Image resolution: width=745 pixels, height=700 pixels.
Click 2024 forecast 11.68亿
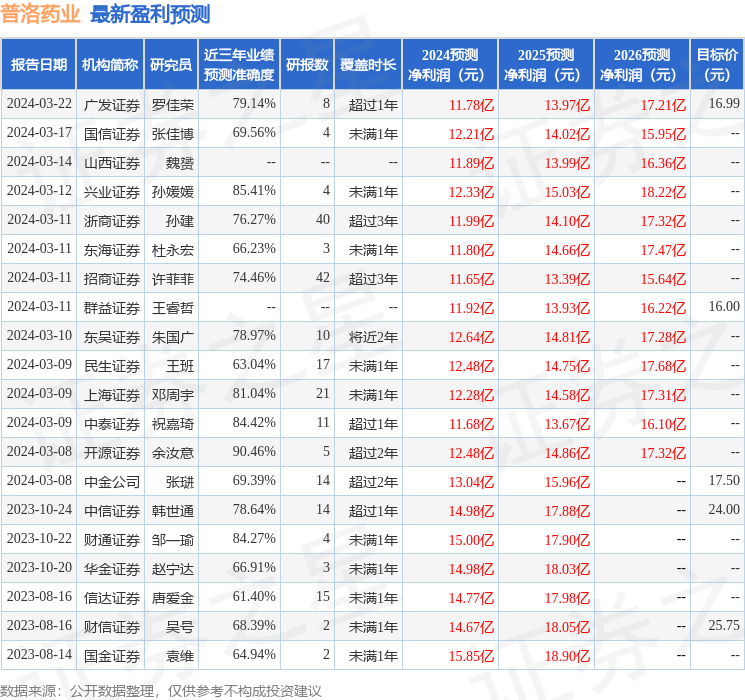(471, 424)
